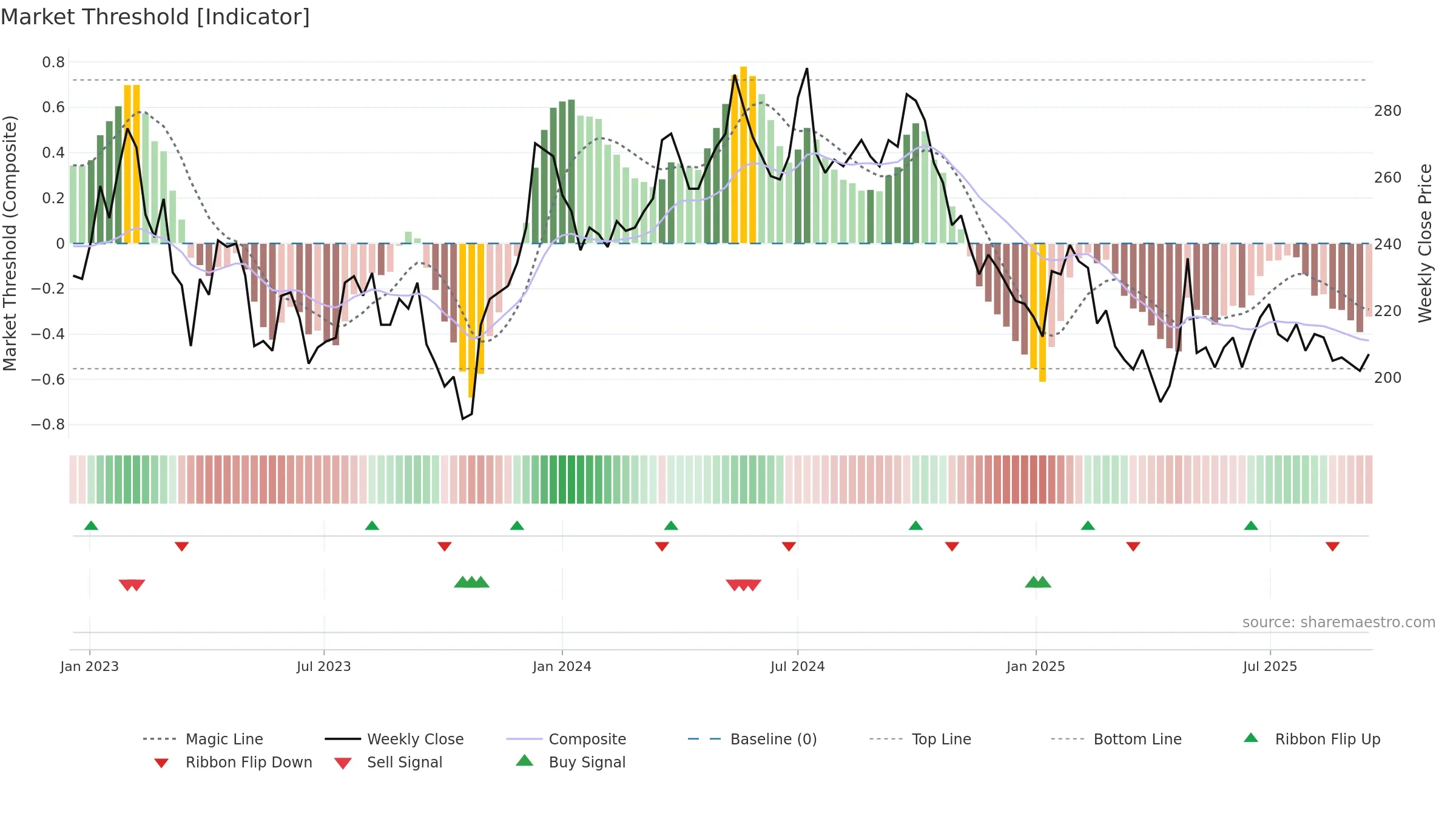Click the ribbon flip down marker in March 2023
Viewport: 1456px width, 819px height.
[x=181, y=547]
